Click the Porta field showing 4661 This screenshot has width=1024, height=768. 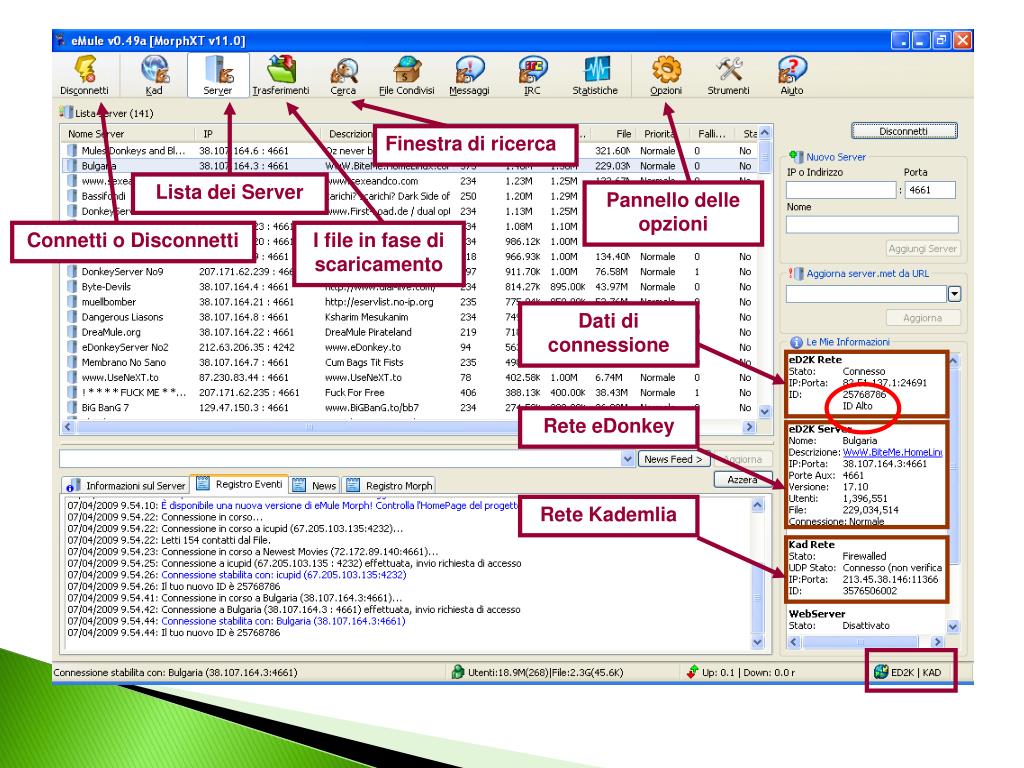[930, 190]
